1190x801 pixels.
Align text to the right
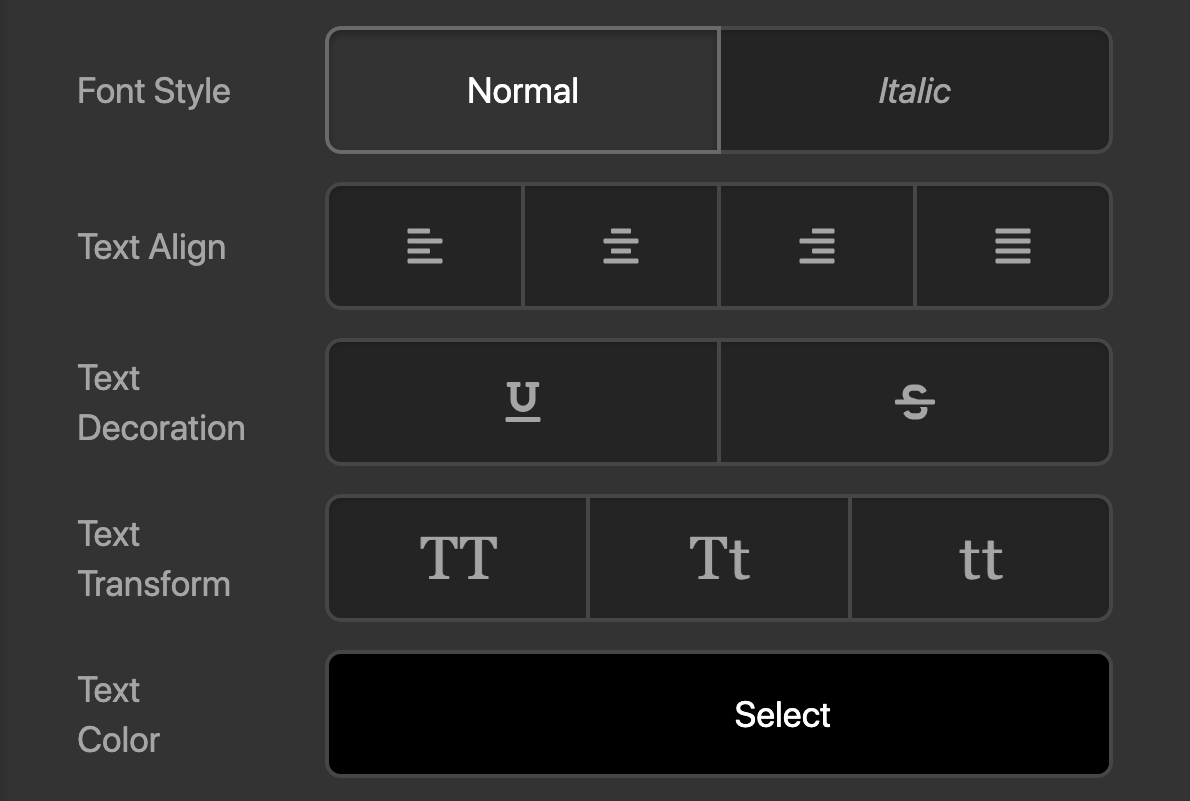[x=816, y=246]
